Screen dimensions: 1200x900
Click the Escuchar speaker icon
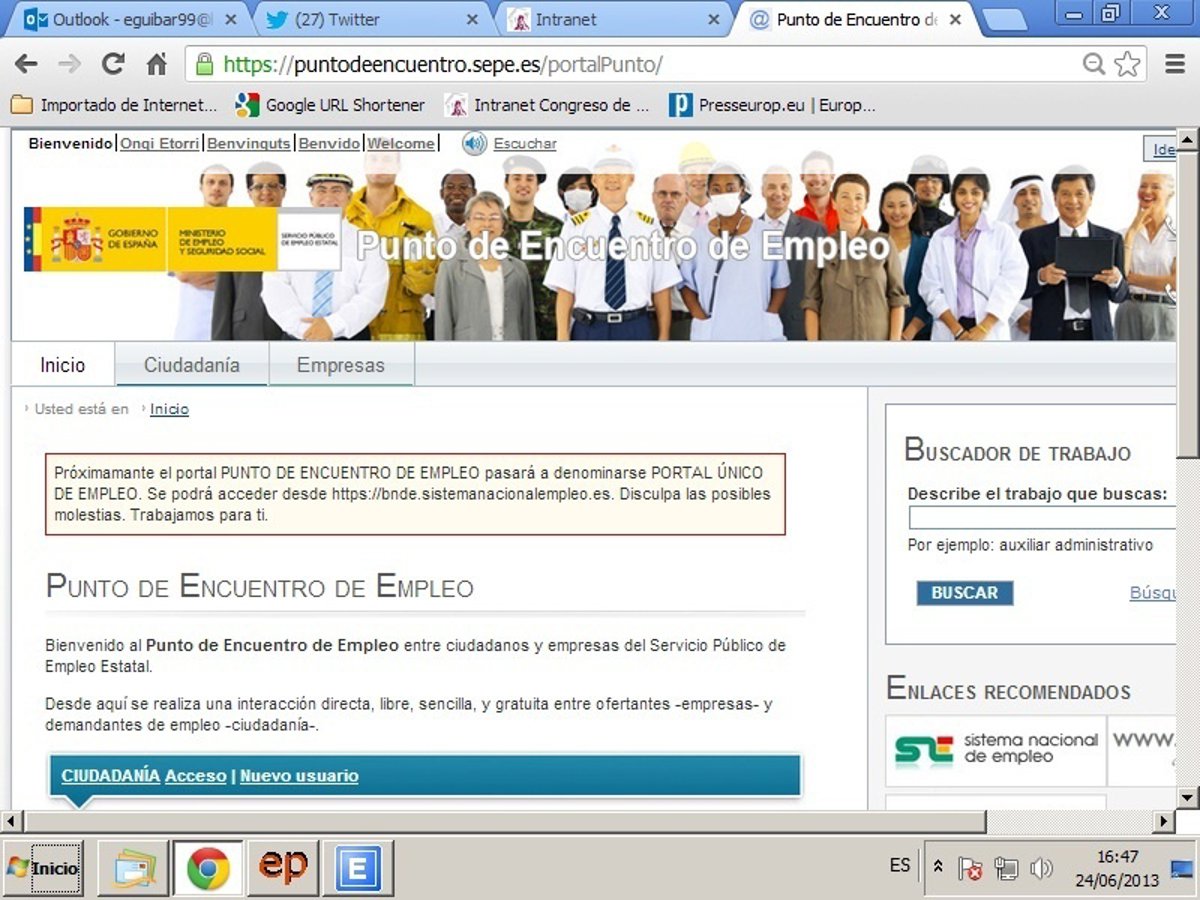coord(474,144)
